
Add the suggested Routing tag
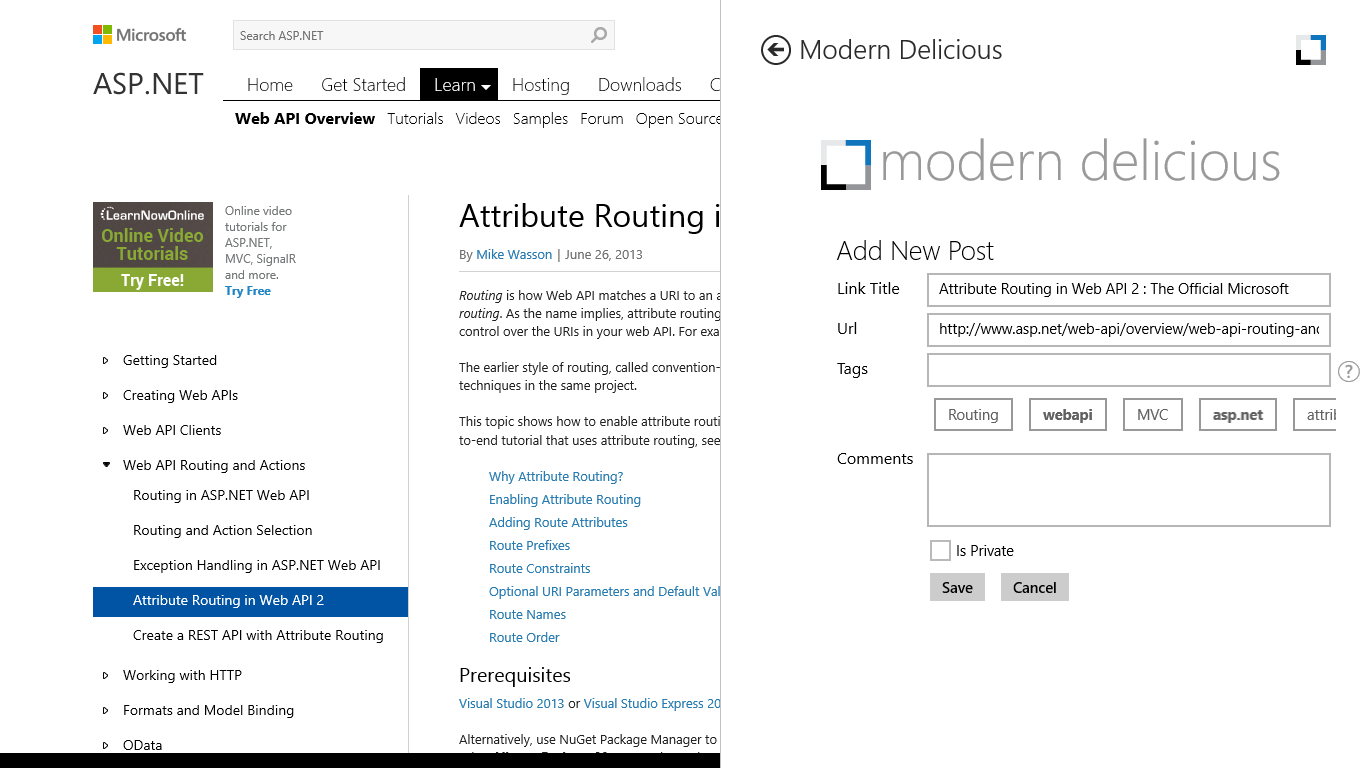(973, 415)
